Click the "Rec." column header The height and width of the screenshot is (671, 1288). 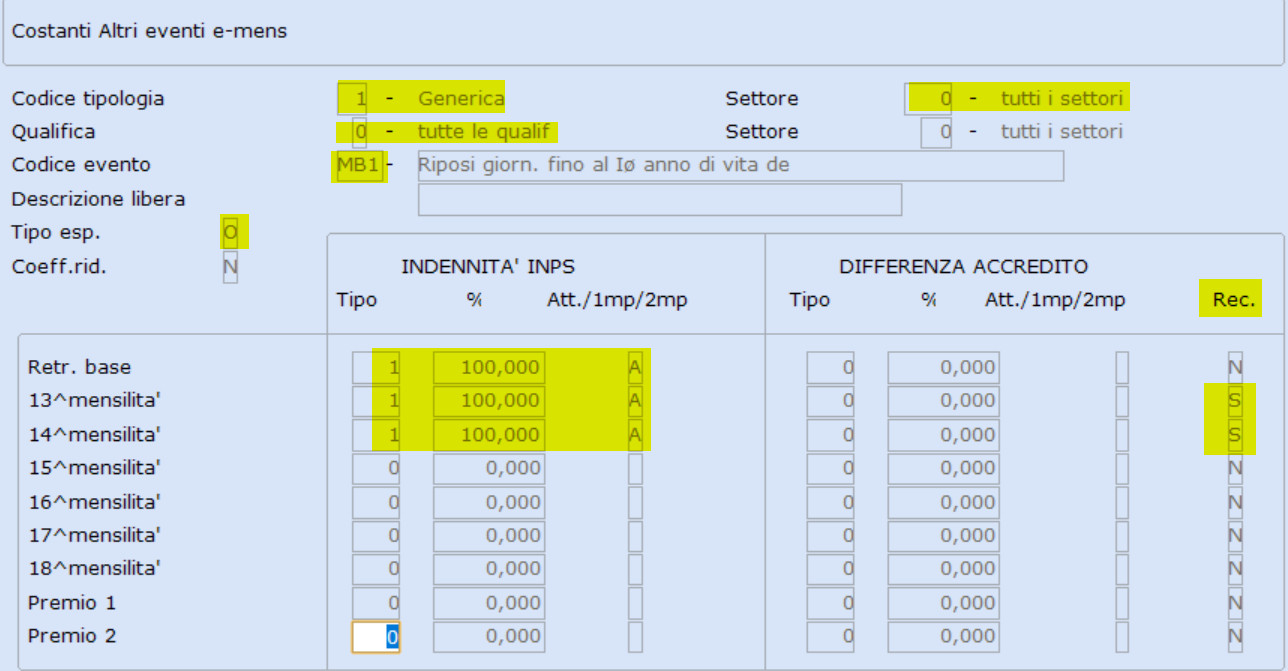point(1232,300)
